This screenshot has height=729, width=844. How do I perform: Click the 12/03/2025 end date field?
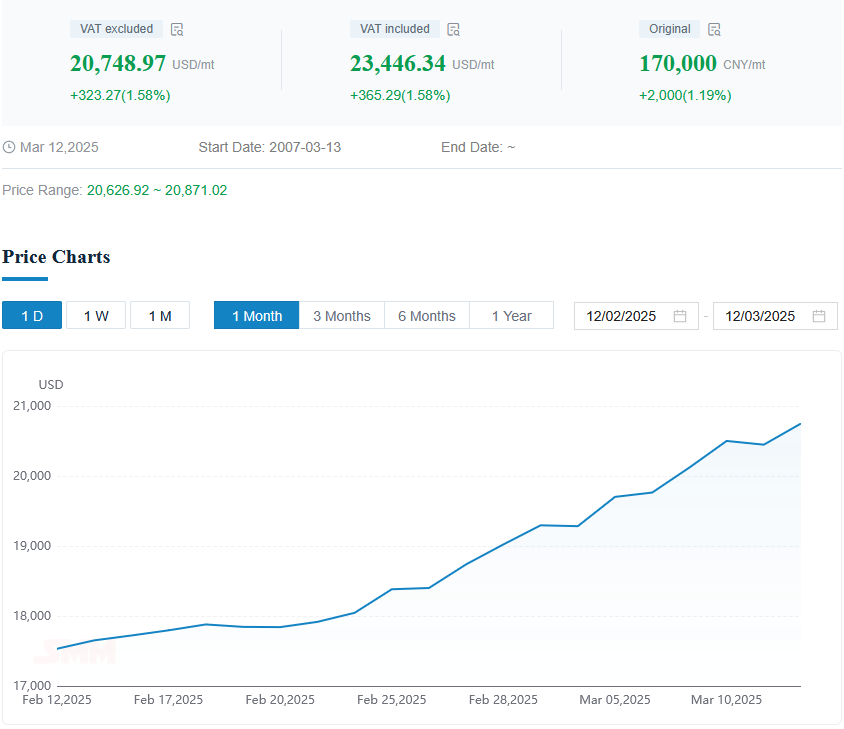click(x=761, y=316)
